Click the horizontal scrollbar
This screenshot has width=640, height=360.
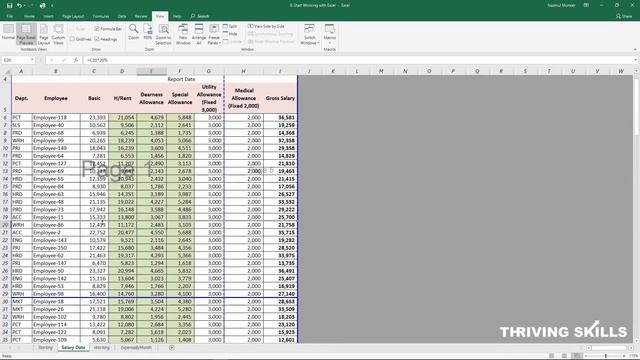(x=608, y=348)
